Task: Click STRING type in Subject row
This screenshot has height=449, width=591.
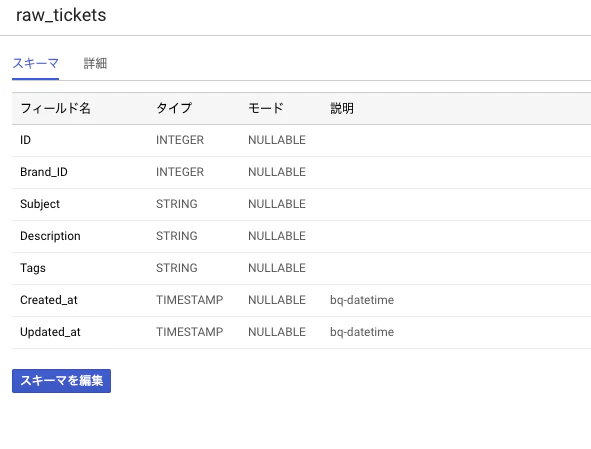Action: coord(177,204)
